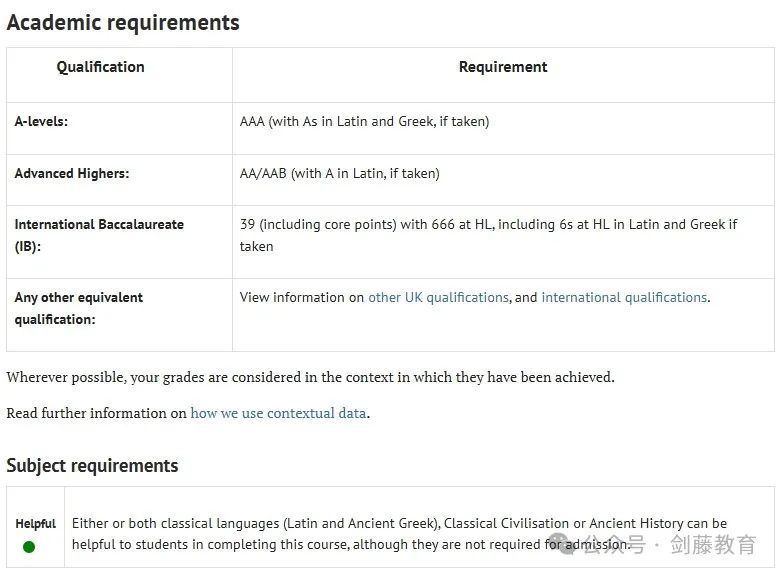The height and width of the screenshot is (575, 781).
Task: Click the AA/AAB Advanced Highers requirement text
Action: pos(340,173)
